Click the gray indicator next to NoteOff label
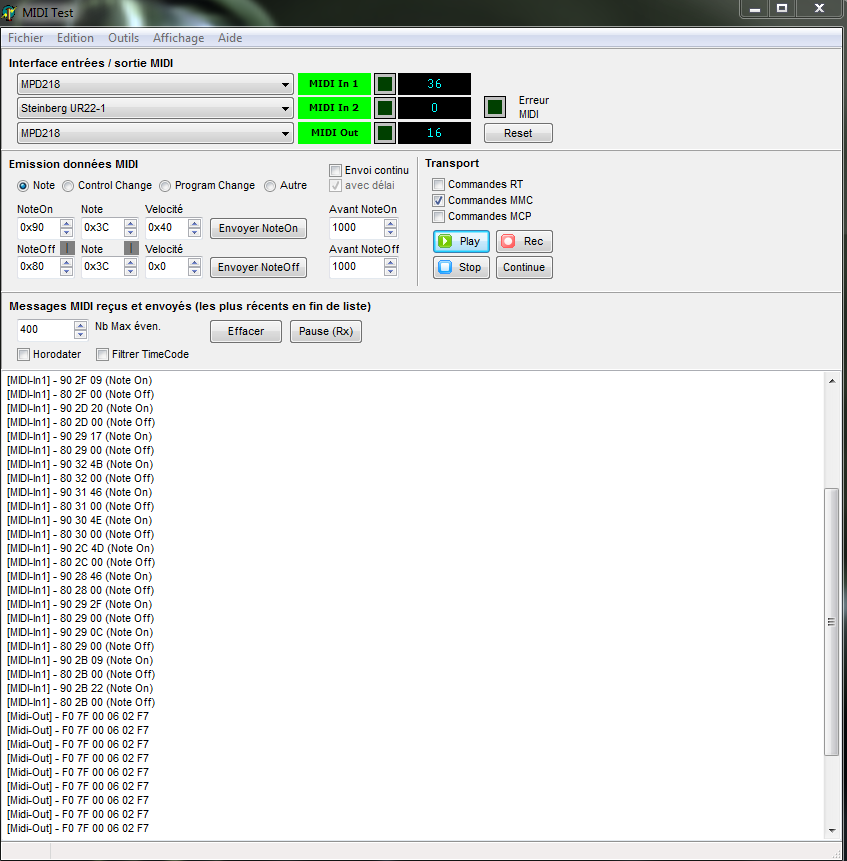This screenshot has width=847, height=861. tap(67, 248)
